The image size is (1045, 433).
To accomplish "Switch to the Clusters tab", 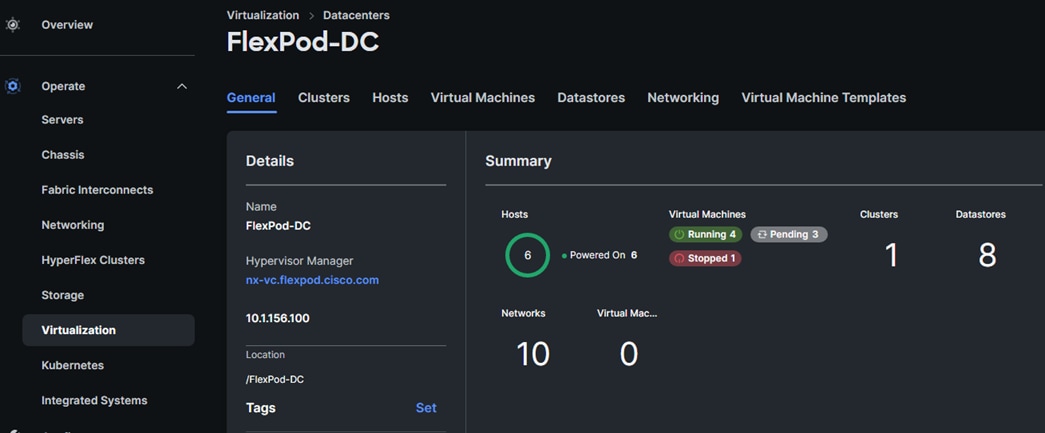I will 324,98.
